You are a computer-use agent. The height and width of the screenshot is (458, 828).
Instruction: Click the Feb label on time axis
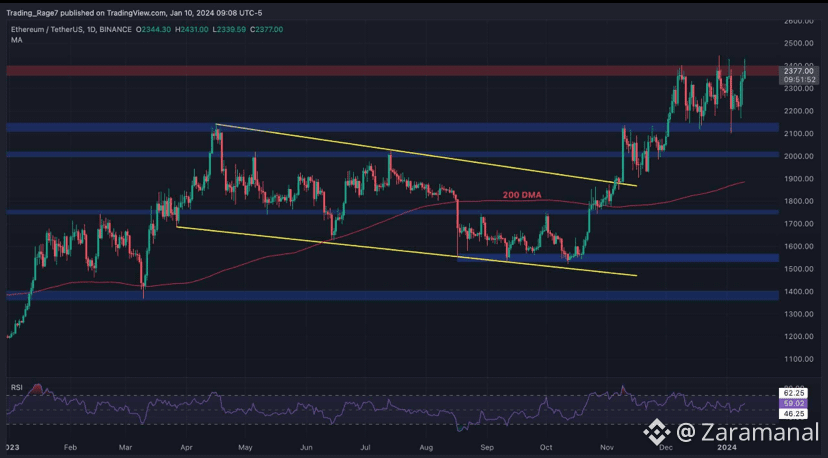[x=70, y=447]
